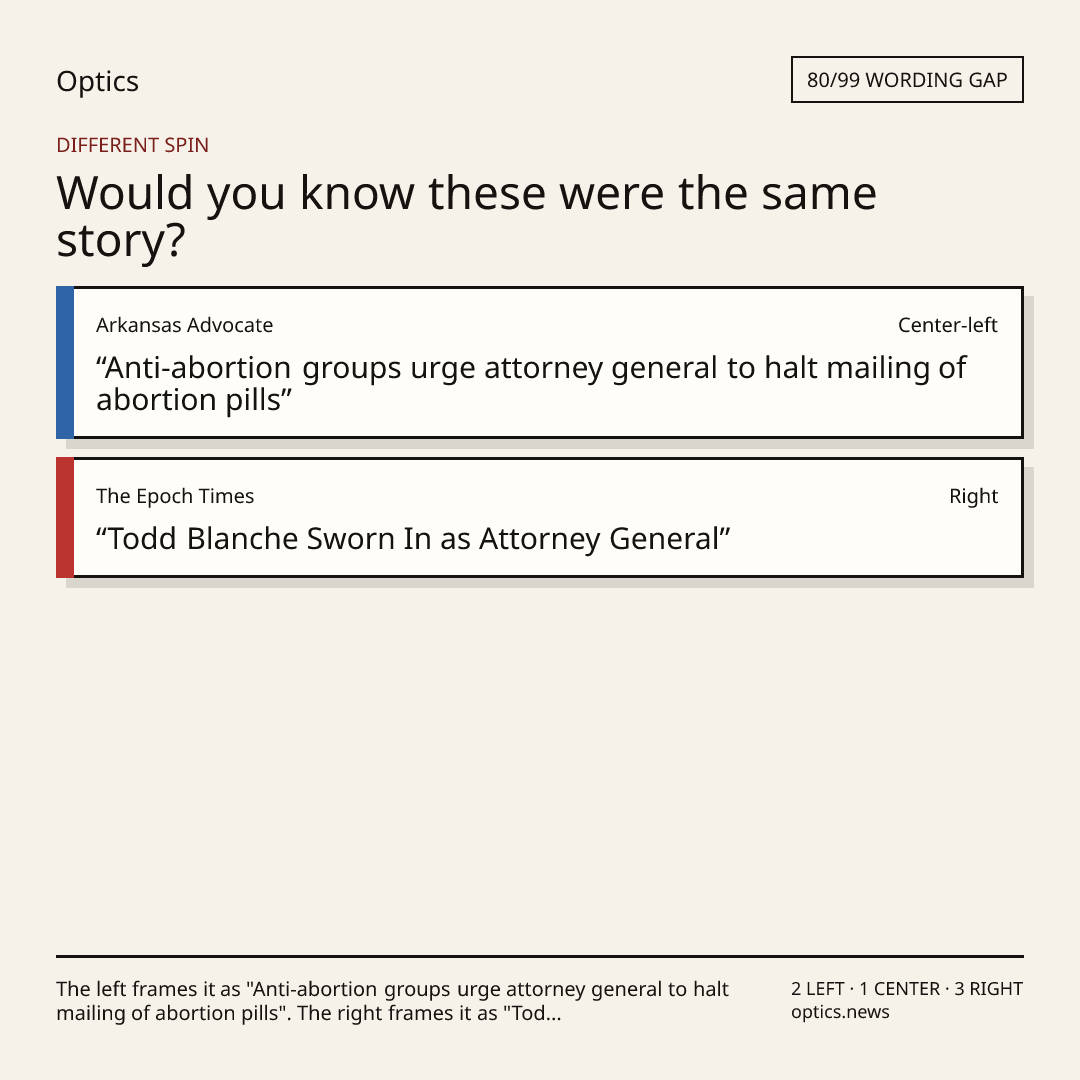Click the red bias bar
Screen dimensions: 1080x1080
tap(65, 517)
